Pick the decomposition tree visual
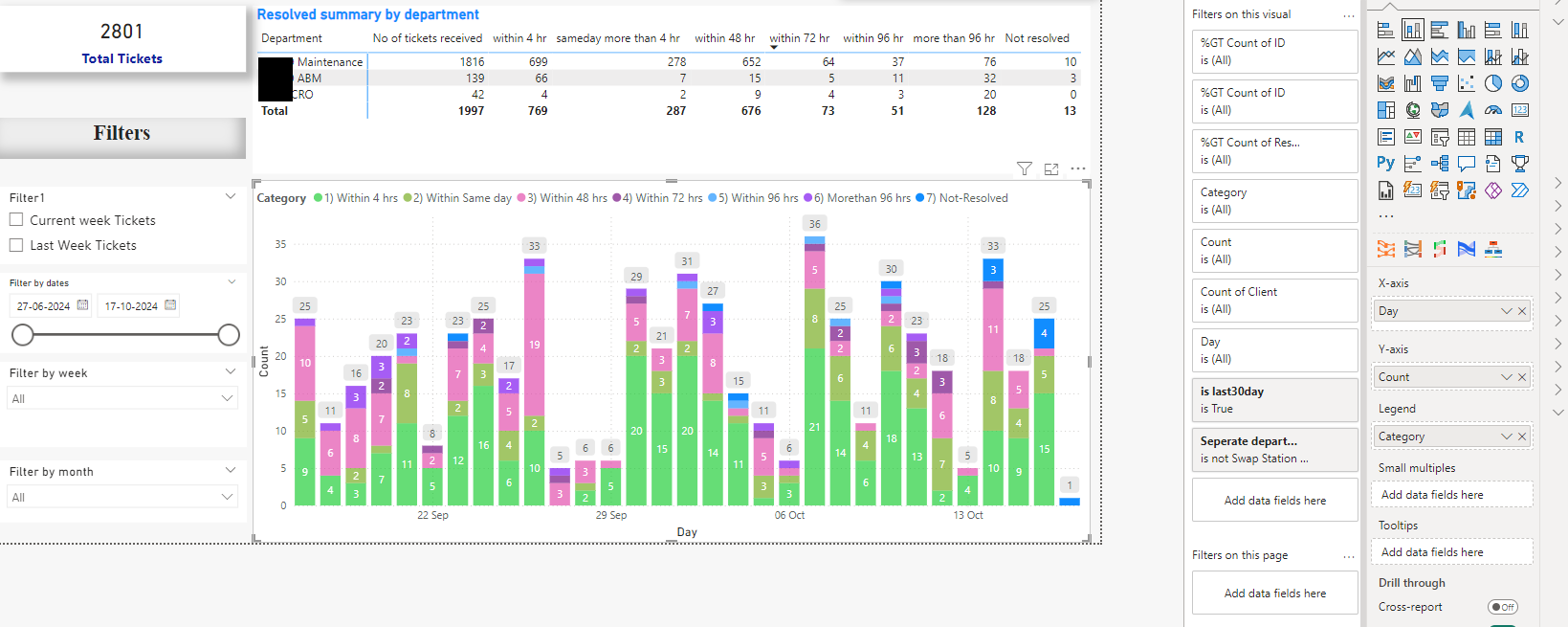1568x627 pixels. point(1440,164)
